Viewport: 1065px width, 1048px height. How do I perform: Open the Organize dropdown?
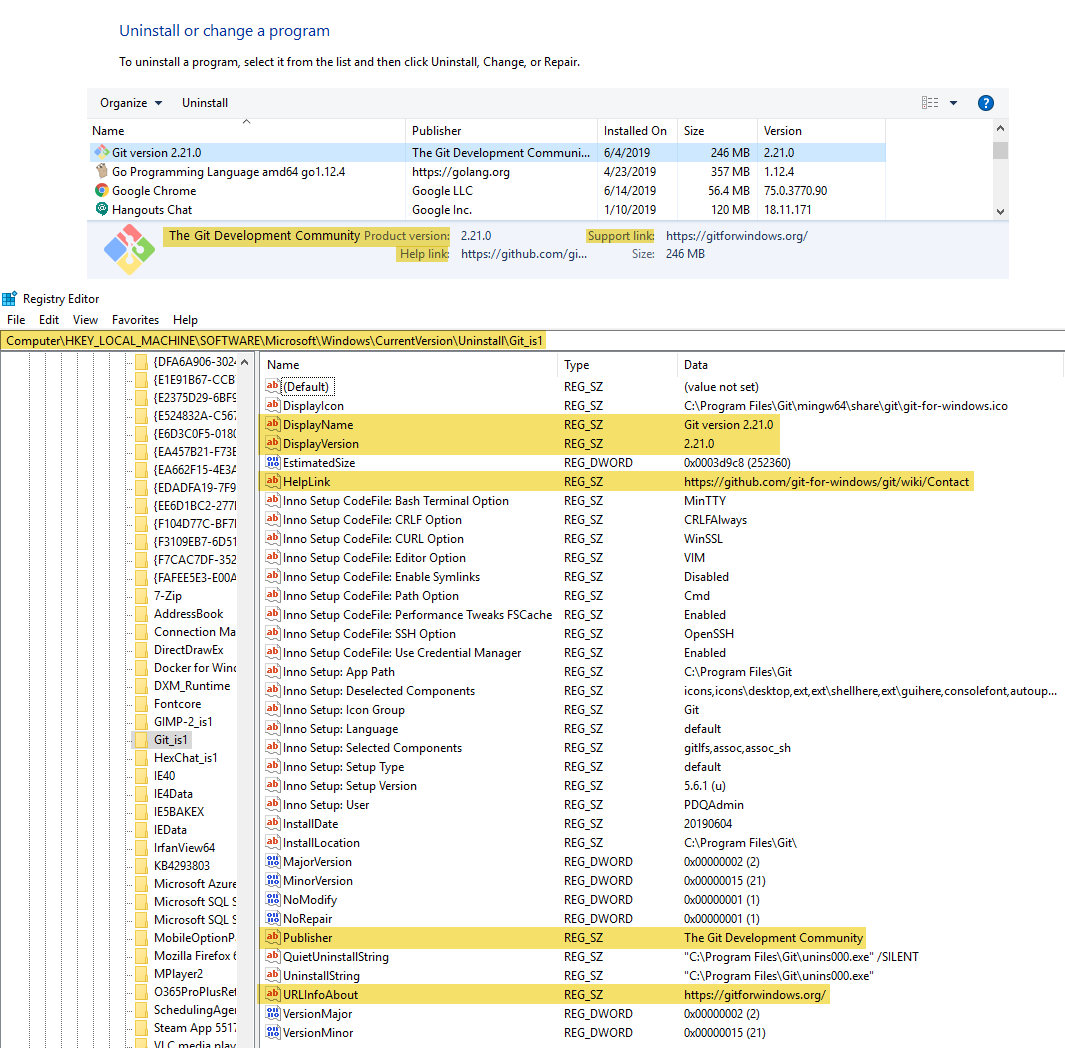coord(131,103)
